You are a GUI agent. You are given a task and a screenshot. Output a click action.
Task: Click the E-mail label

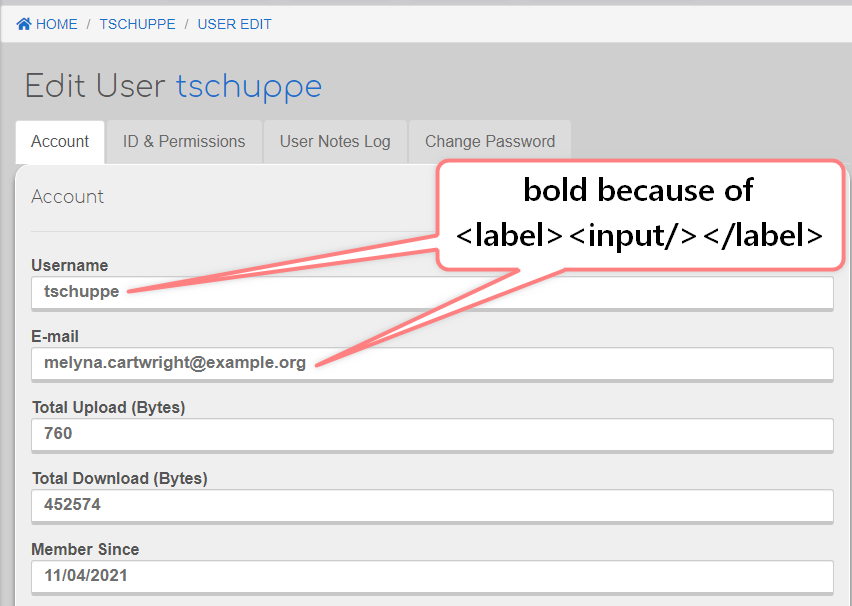55,336
